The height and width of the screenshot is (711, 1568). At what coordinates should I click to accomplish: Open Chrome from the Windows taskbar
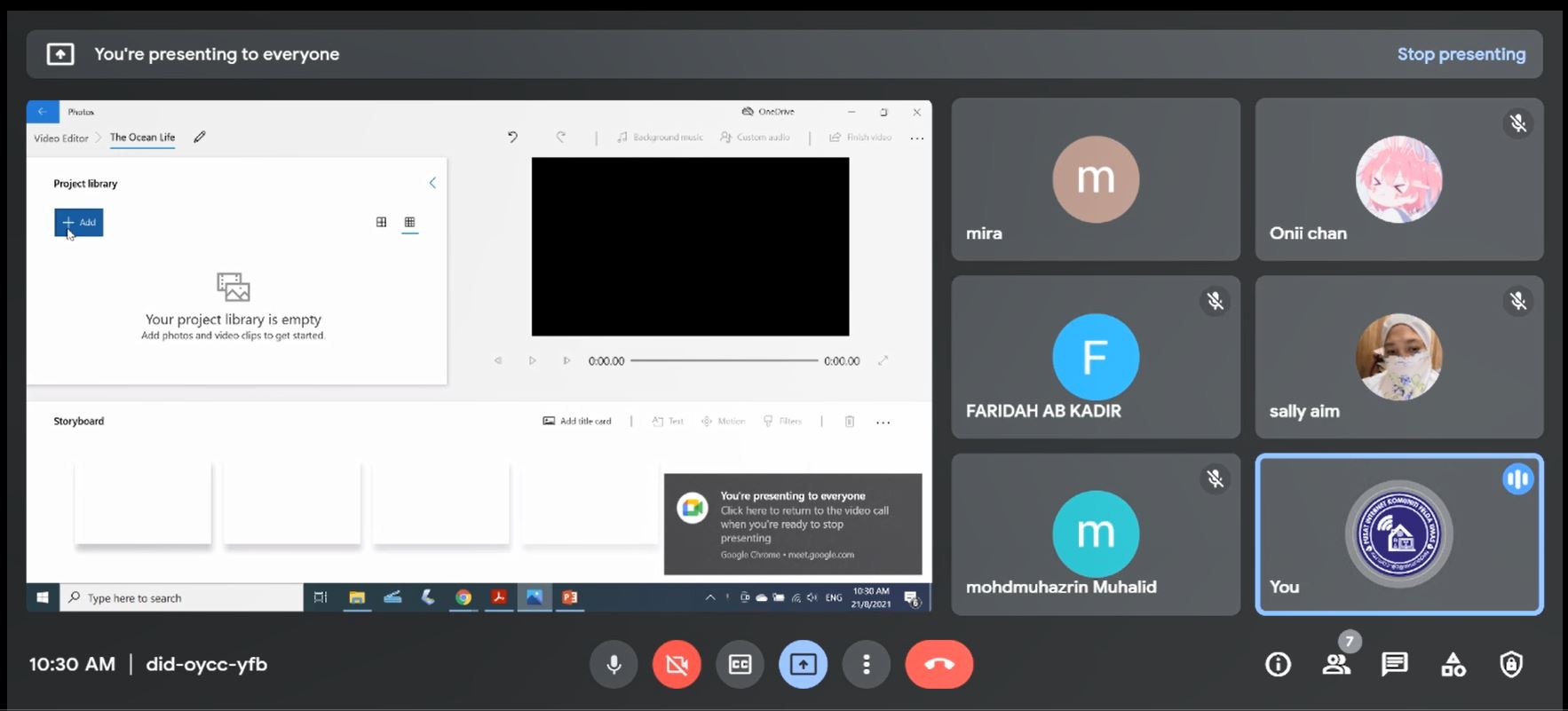tap(463, 597)
